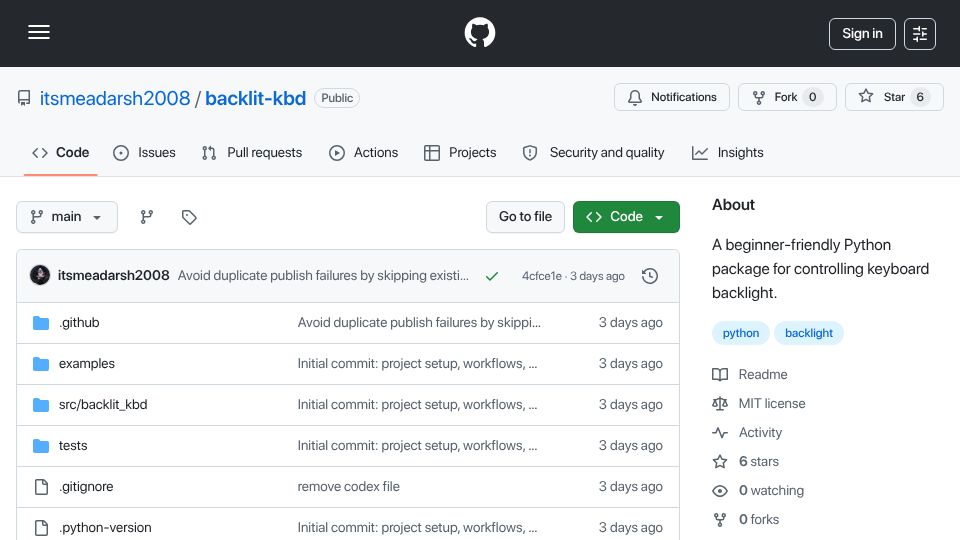Open commit hash 4cfce1e
The width and height of the screenshot is (960, 540).
pos(542,276)
